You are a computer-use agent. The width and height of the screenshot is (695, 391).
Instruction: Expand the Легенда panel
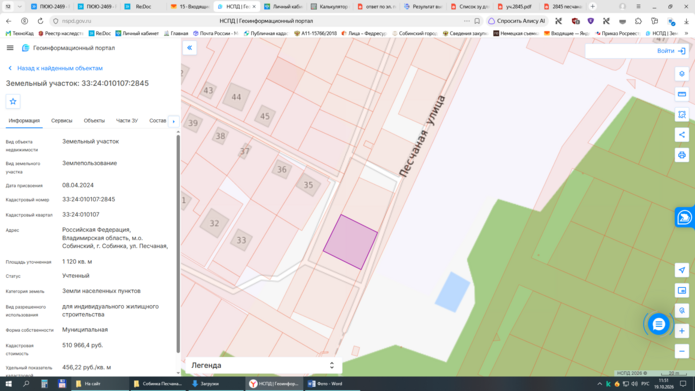coord(263,365)
